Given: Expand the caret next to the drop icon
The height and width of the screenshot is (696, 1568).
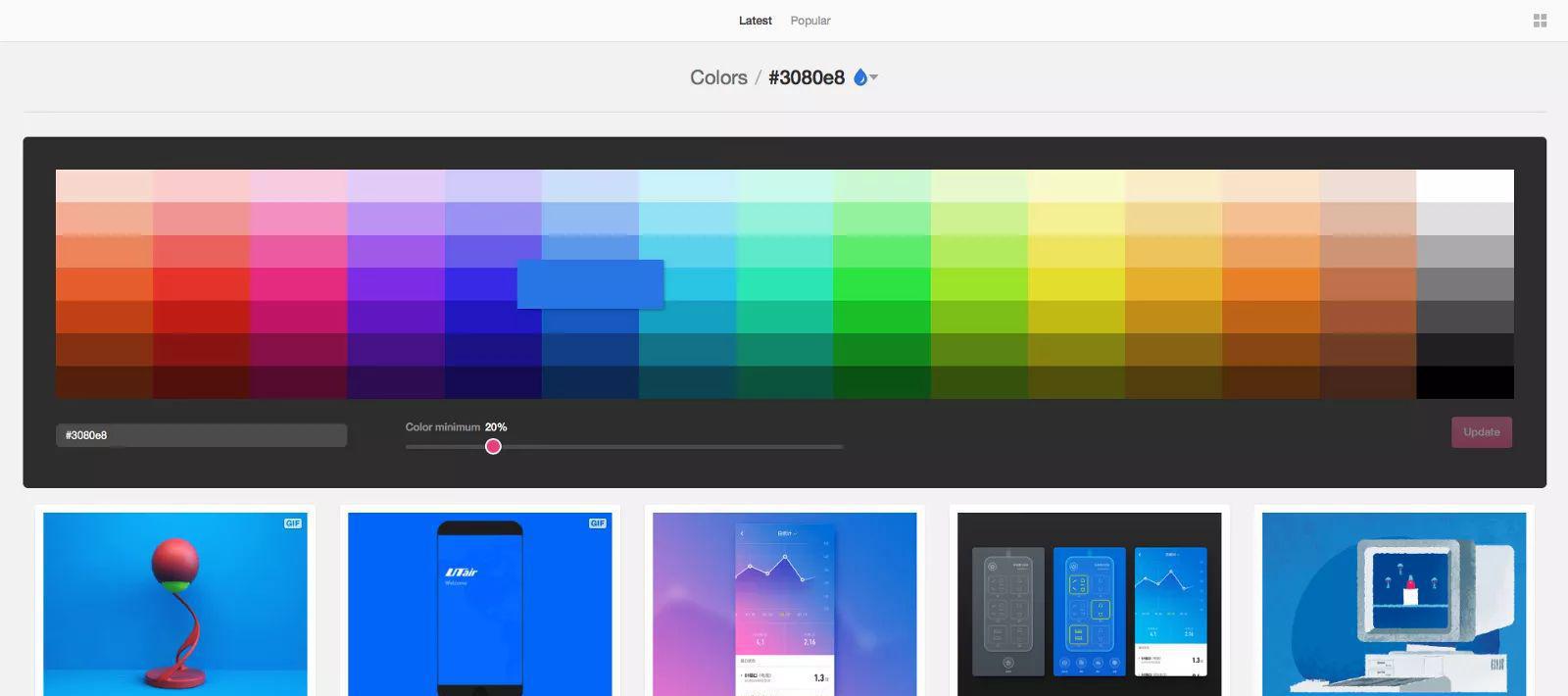Looking at the screenshot, I should 873,77.
